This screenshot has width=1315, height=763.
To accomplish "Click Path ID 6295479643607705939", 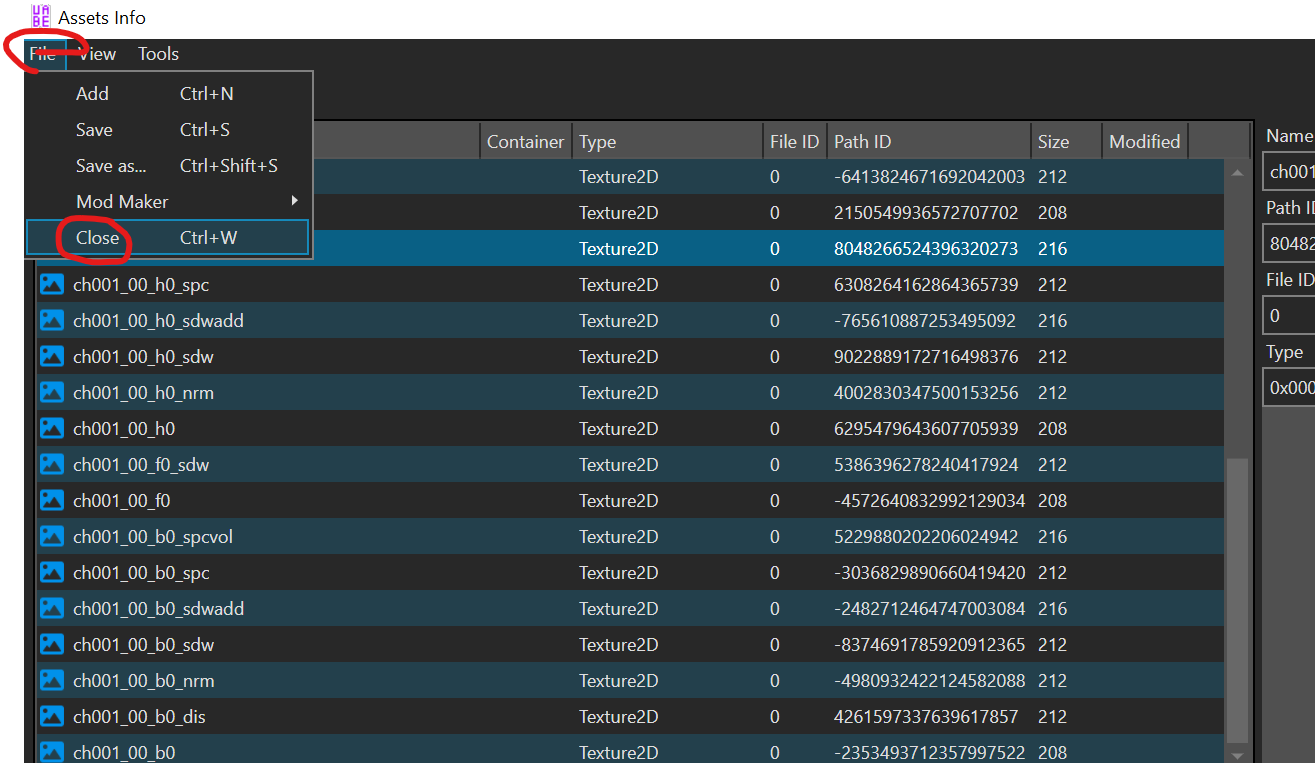I will pyautogui.click(x=926, y=429).
